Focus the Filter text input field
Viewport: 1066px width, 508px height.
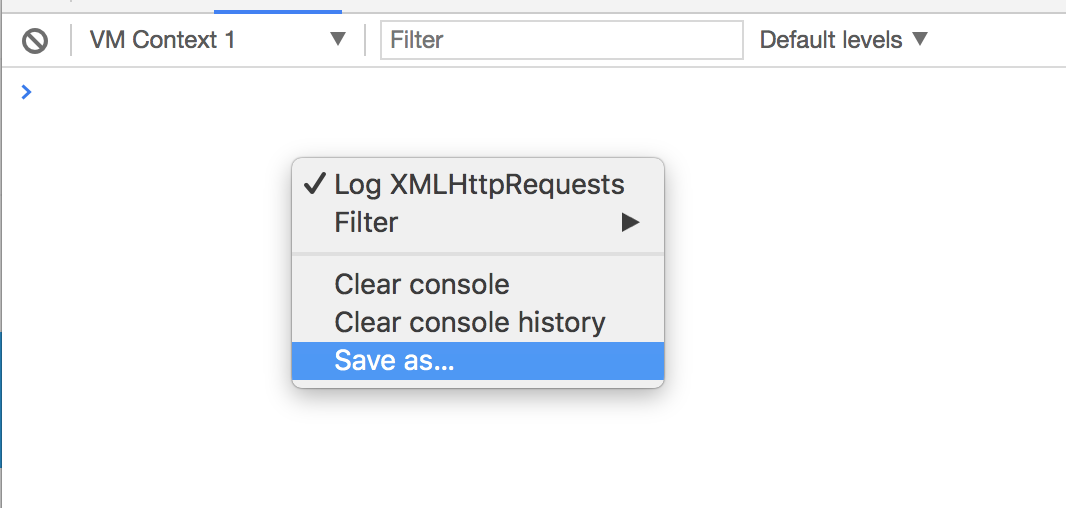pos(562,40)
